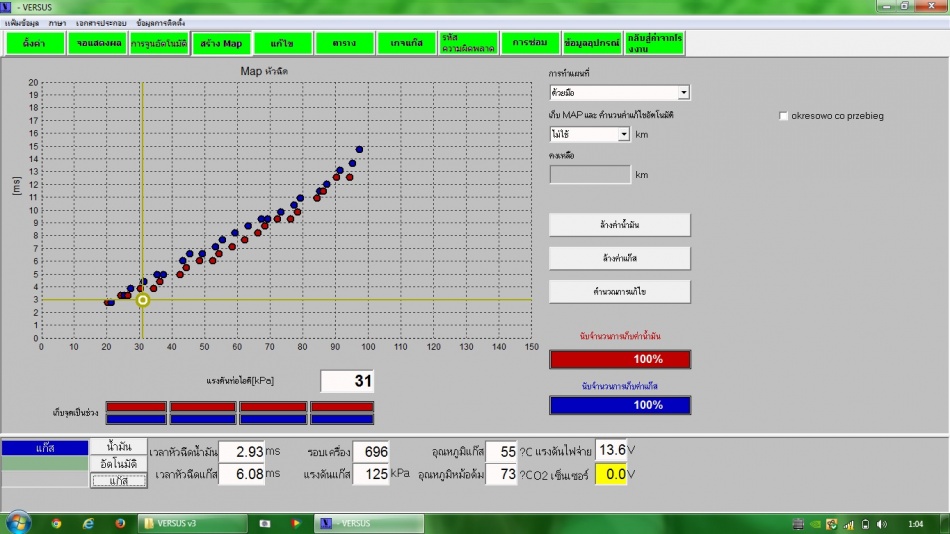Screen dimensions: 950x534
Task: Click the engine RPM value 696
Action: [x=371, y=452]
